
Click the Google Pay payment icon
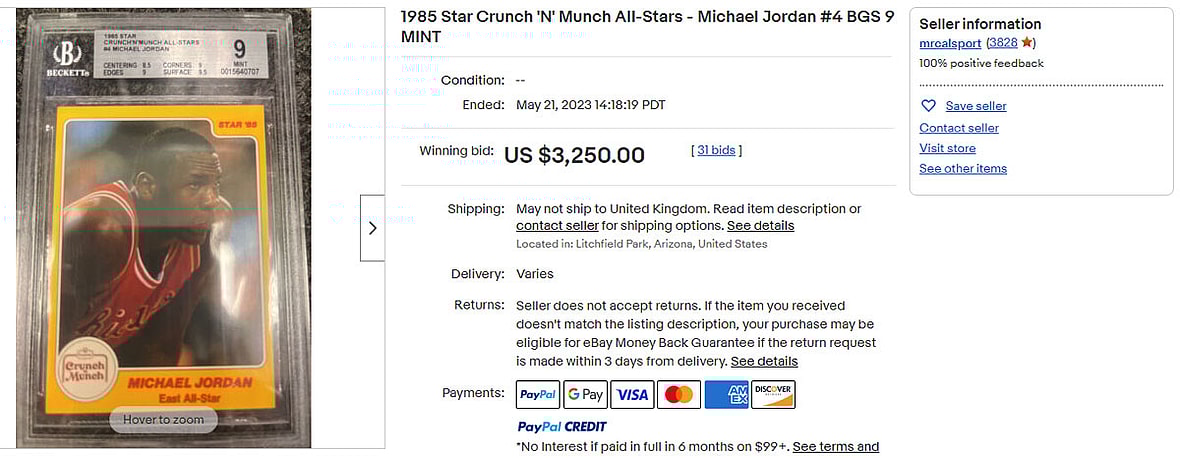click(585, 395)
